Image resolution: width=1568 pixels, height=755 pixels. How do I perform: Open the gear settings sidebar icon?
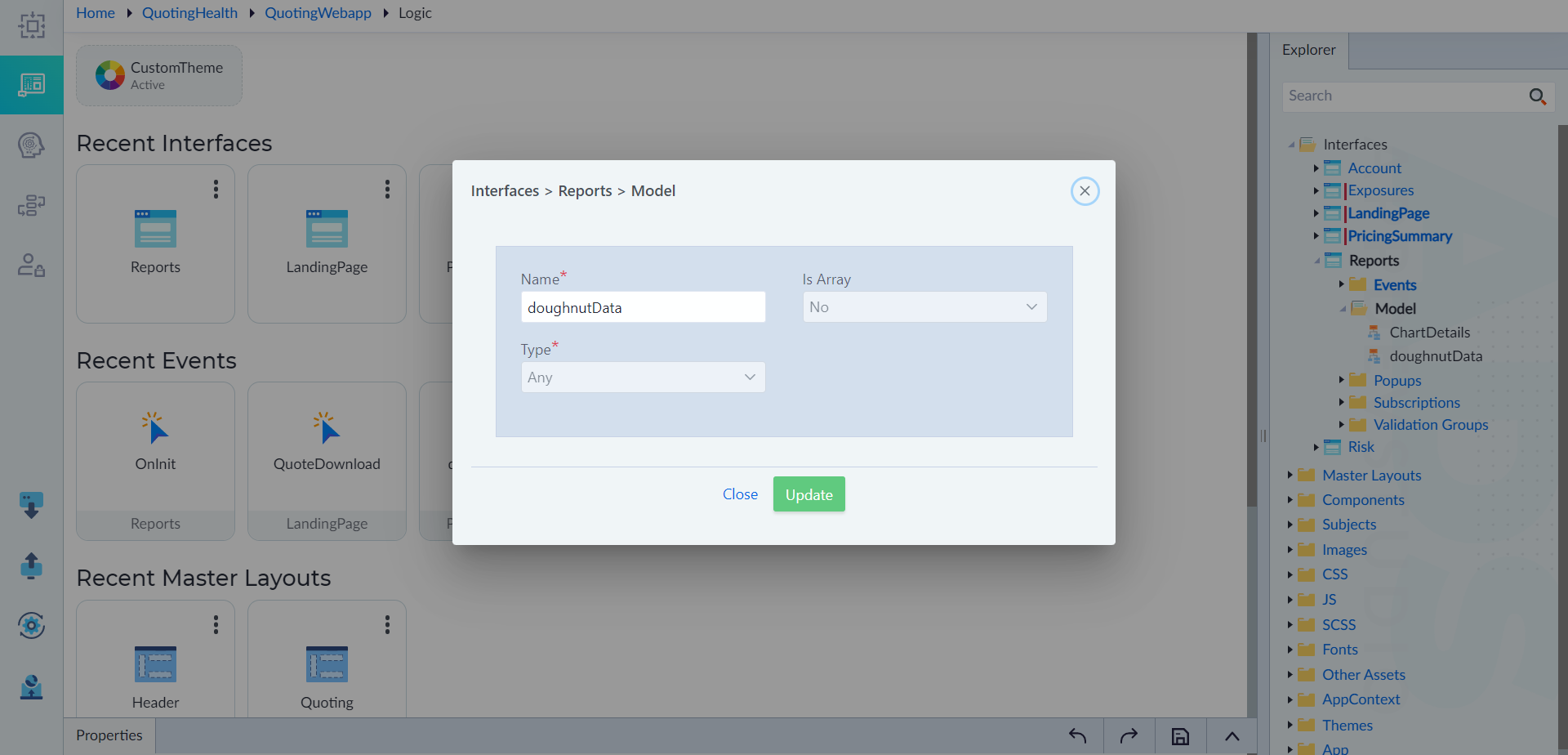pos(31,626)
